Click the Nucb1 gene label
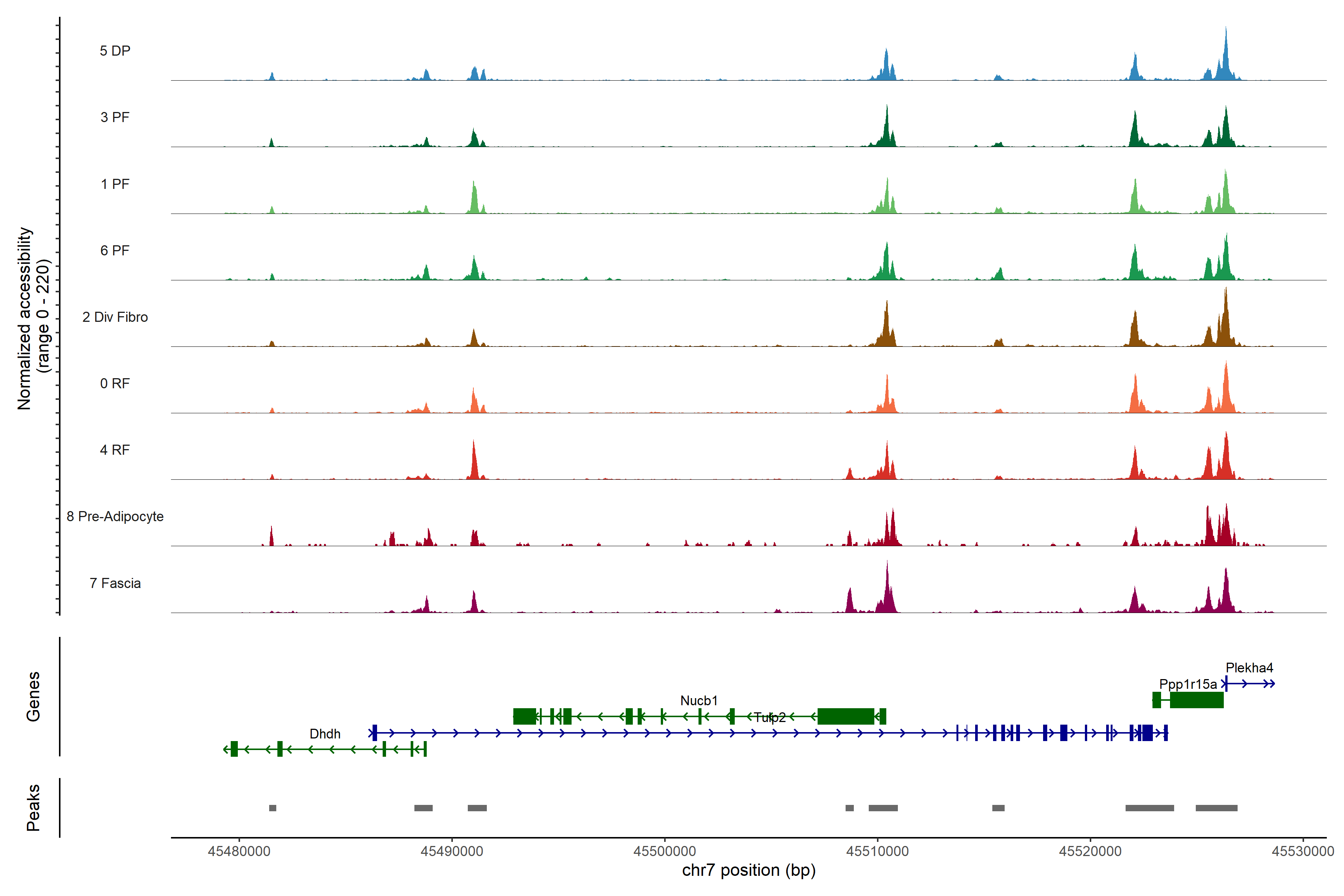The height and width of the screenshot is (896, 1344). coord(699,701)
